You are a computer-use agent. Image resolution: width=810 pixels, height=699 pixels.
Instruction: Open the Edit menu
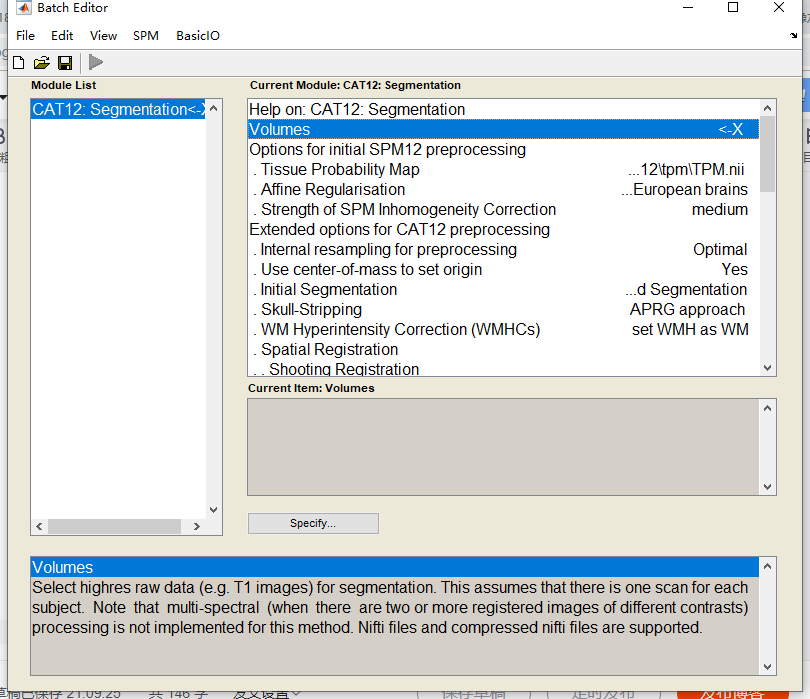(62, 36)
